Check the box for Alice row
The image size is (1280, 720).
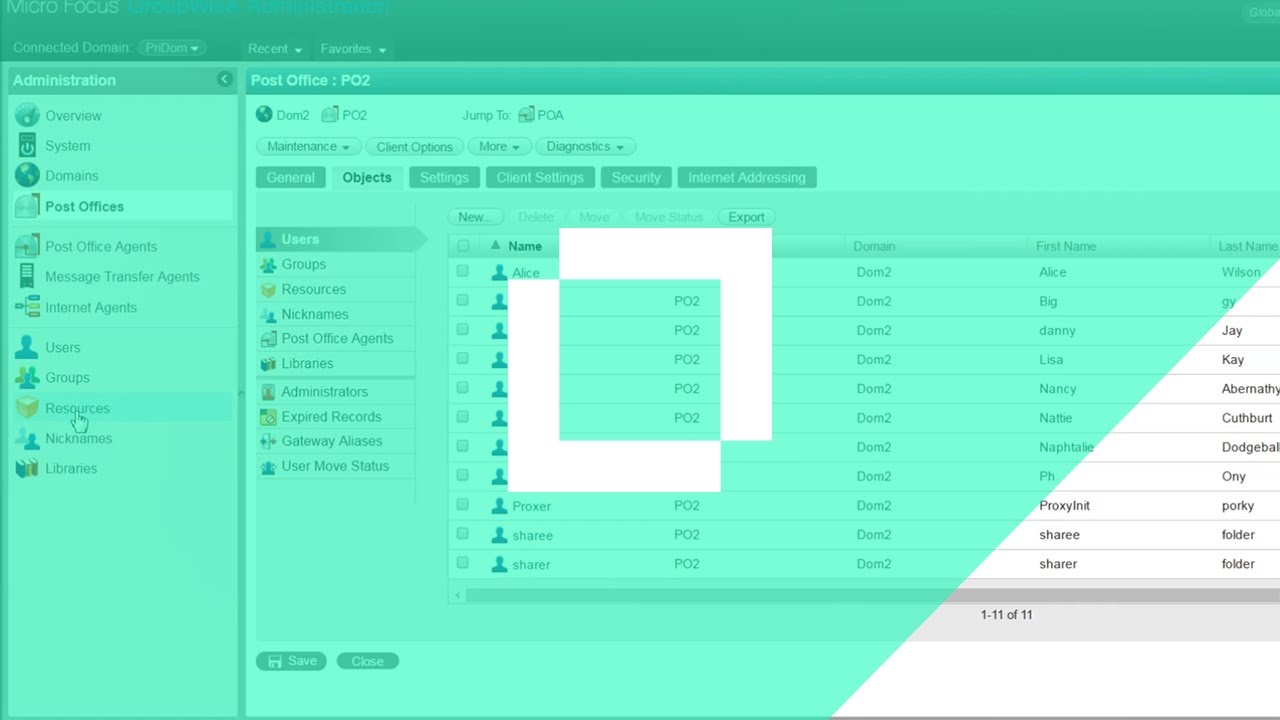(463, 271)
